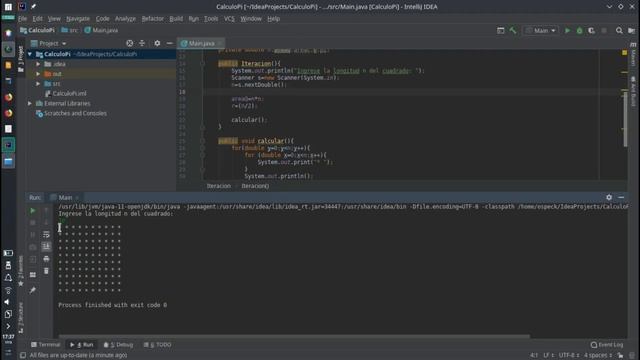
Task: Click CalculoPi breadcrumb in navigation bar
Action: coord(37,30)
